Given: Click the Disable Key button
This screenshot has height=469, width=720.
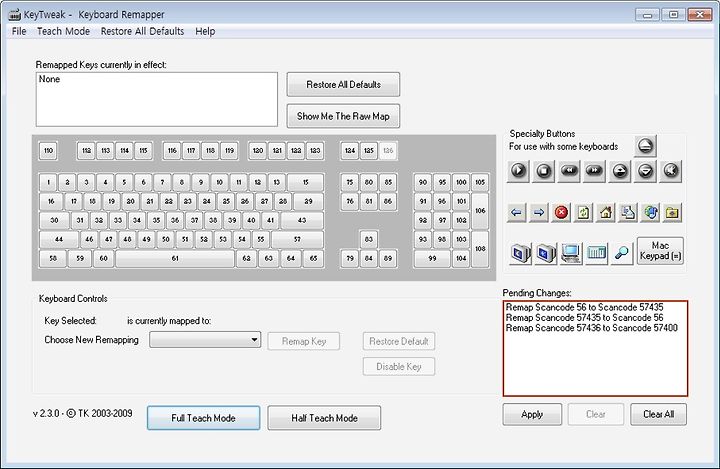Looking at the screenshot, I should [399, 367].
